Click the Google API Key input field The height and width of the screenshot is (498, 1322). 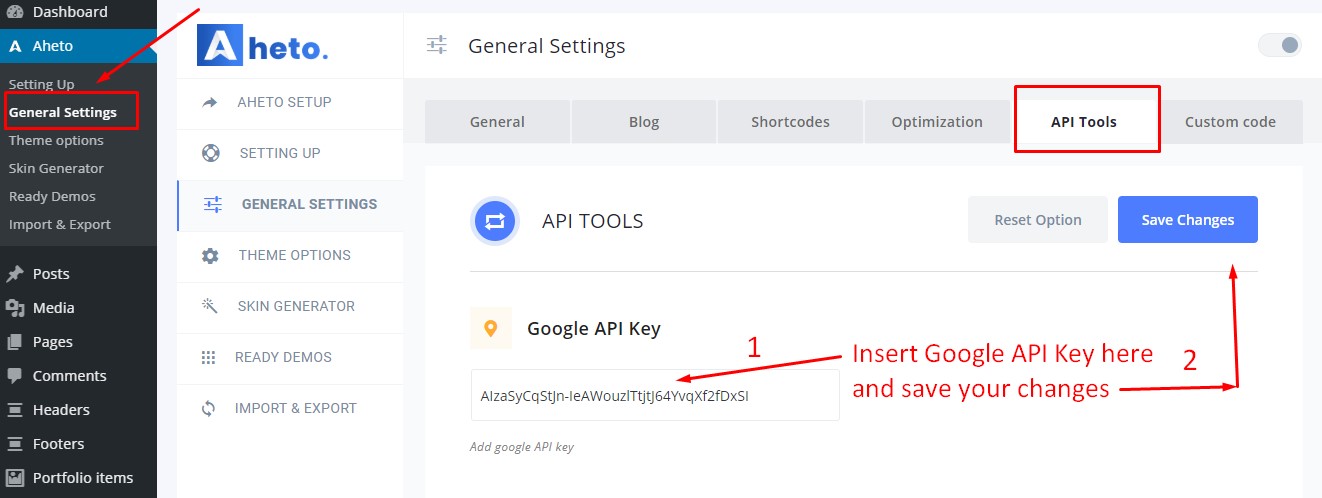coord(655,395)
